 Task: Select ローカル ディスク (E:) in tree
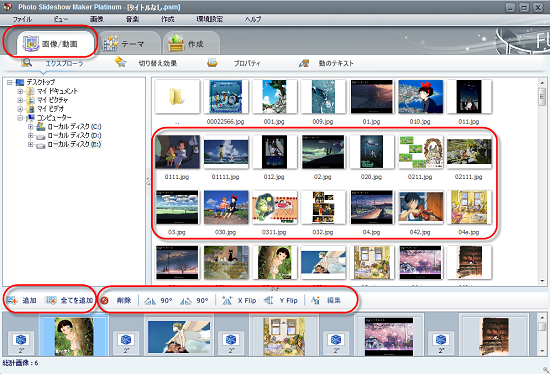[x=74, y=144]
